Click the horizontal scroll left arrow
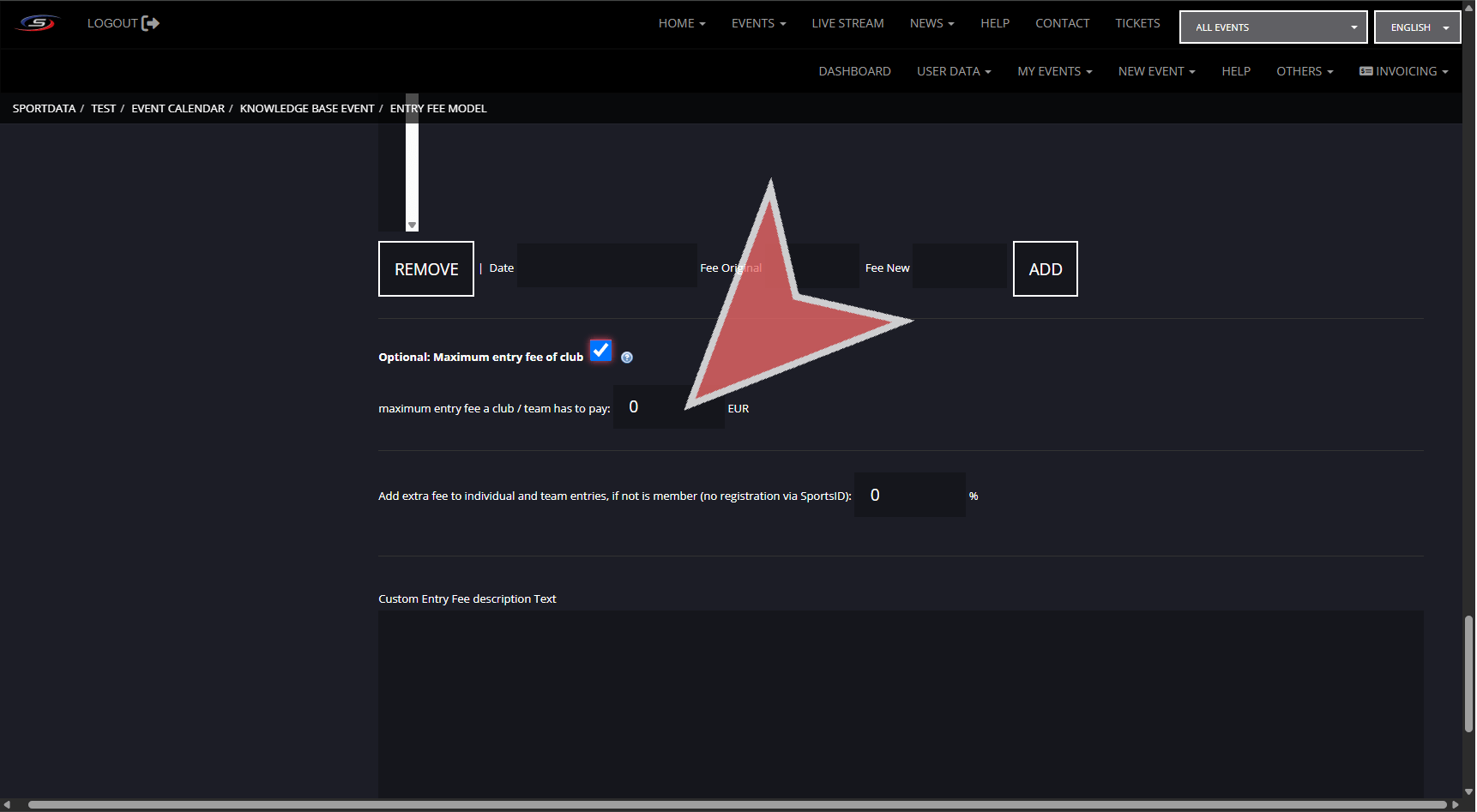The height and width of the screenshot is (812, 1477). 8,804
